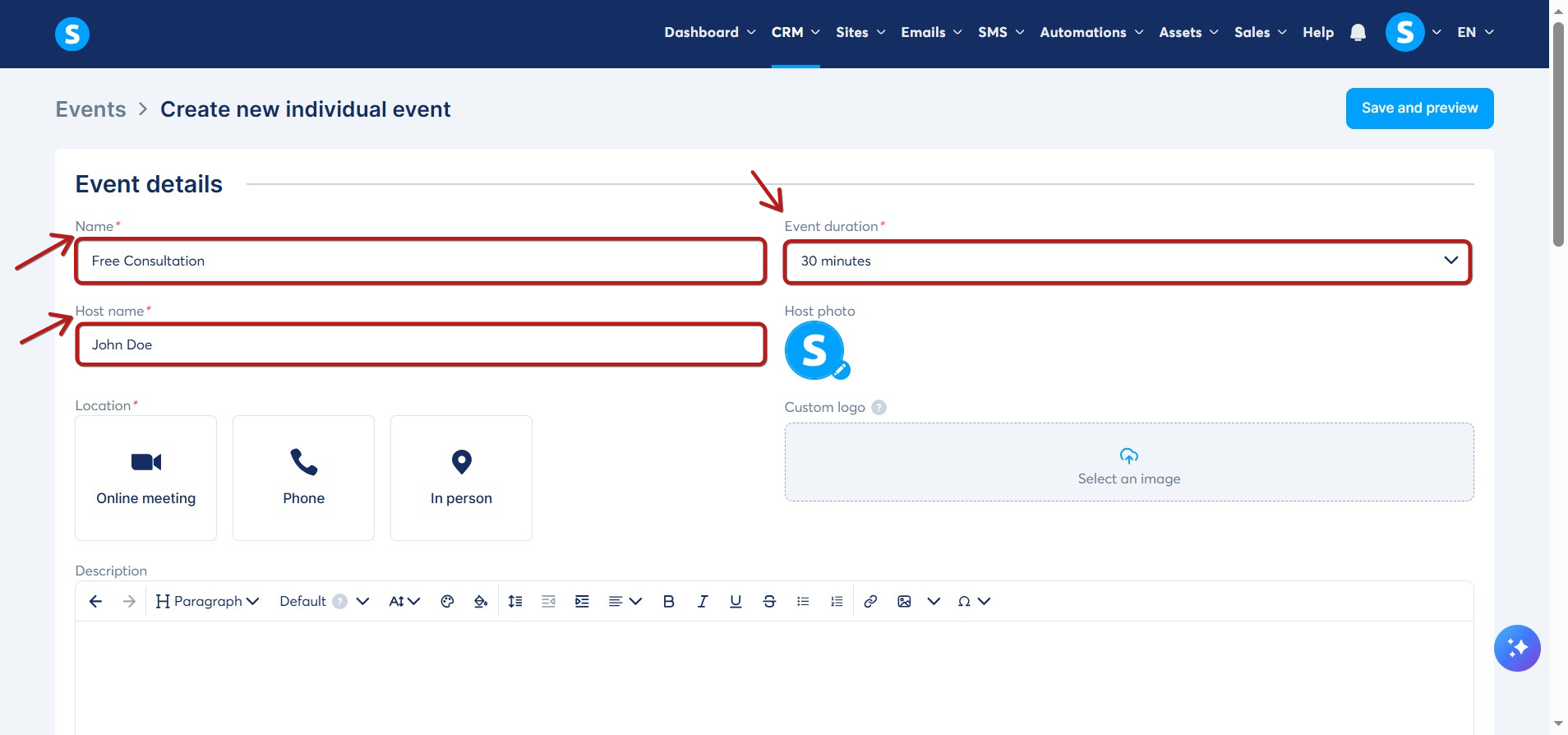The height and width of the screenshot is (735, 1568).
Task: Decrease paragraph indent
Action: [x=549, y=602]
